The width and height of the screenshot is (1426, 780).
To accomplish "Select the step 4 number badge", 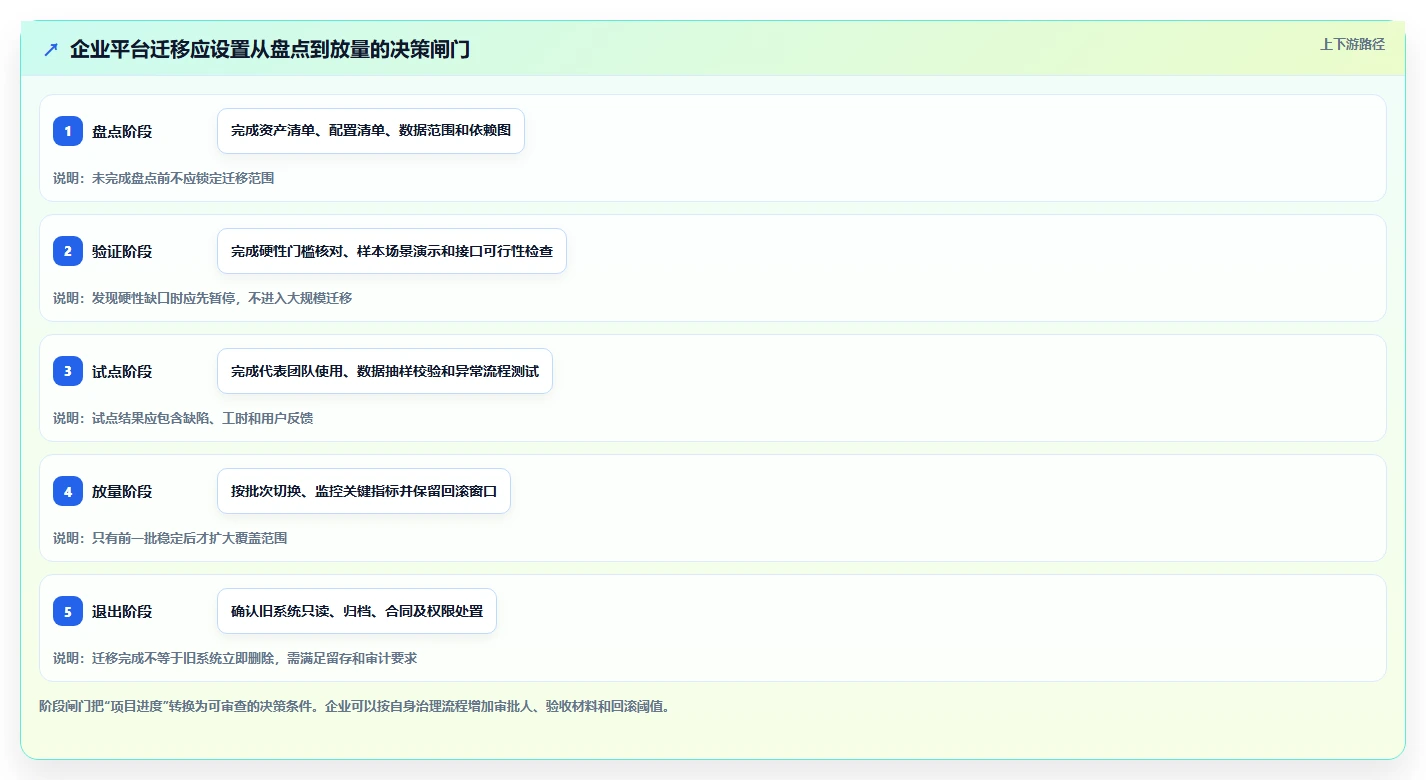I will (x=68, y=491).
